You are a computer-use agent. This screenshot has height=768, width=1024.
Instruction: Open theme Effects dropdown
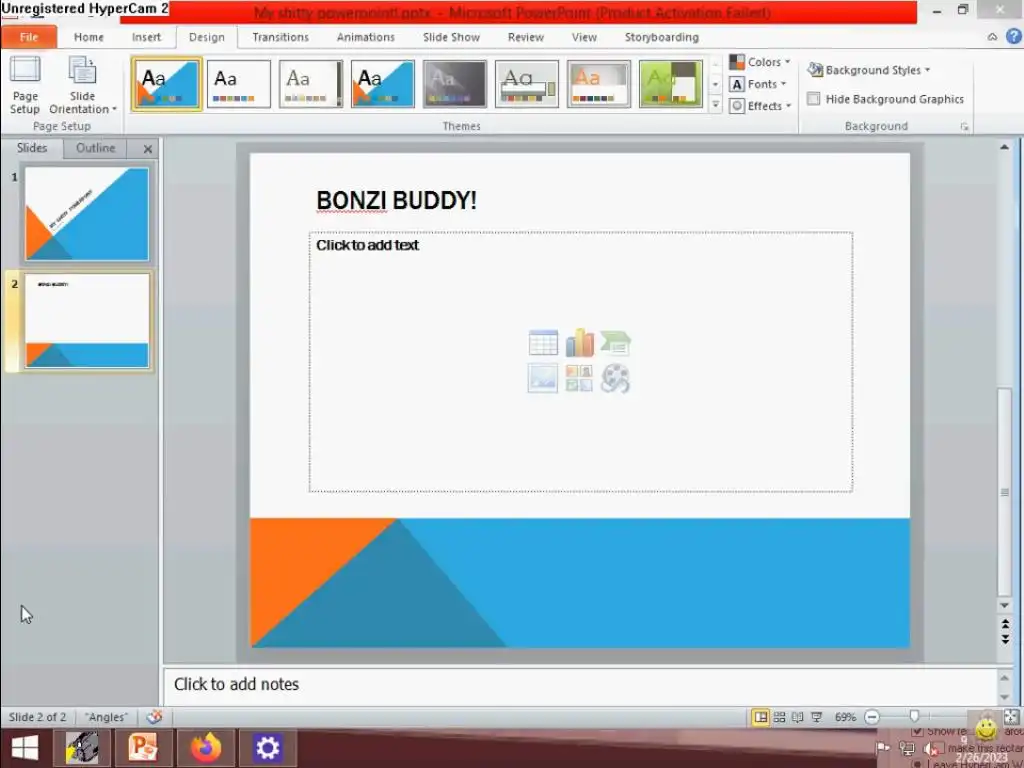pos(760,106)
